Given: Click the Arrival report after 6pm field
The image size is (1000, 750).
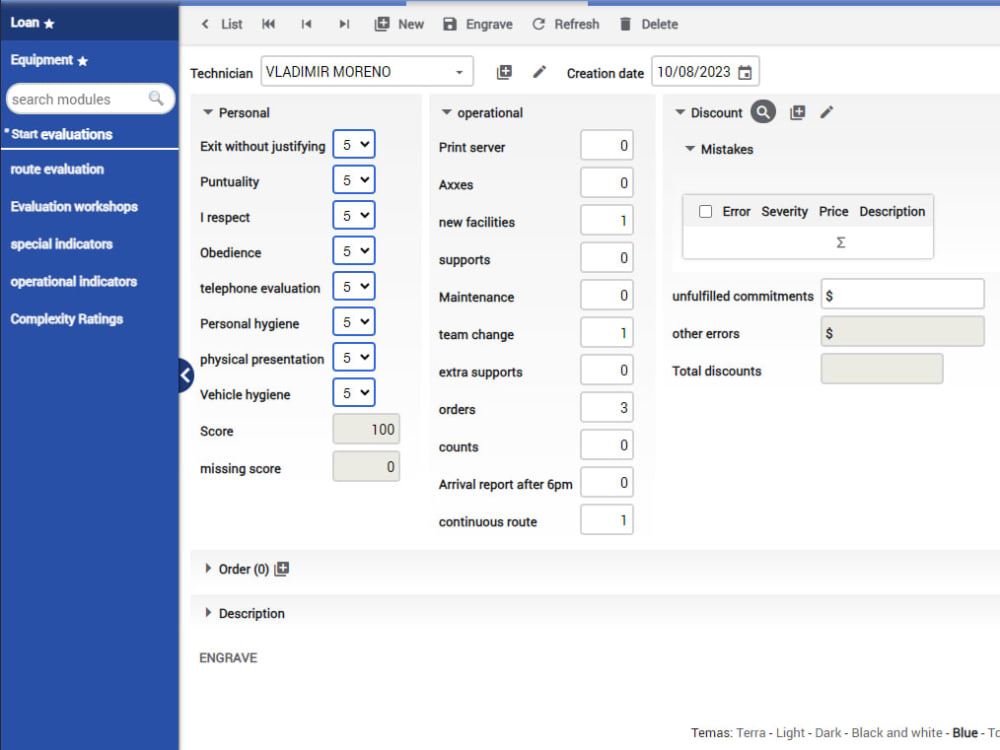Looking at the screenshot, I should (607, 483).
